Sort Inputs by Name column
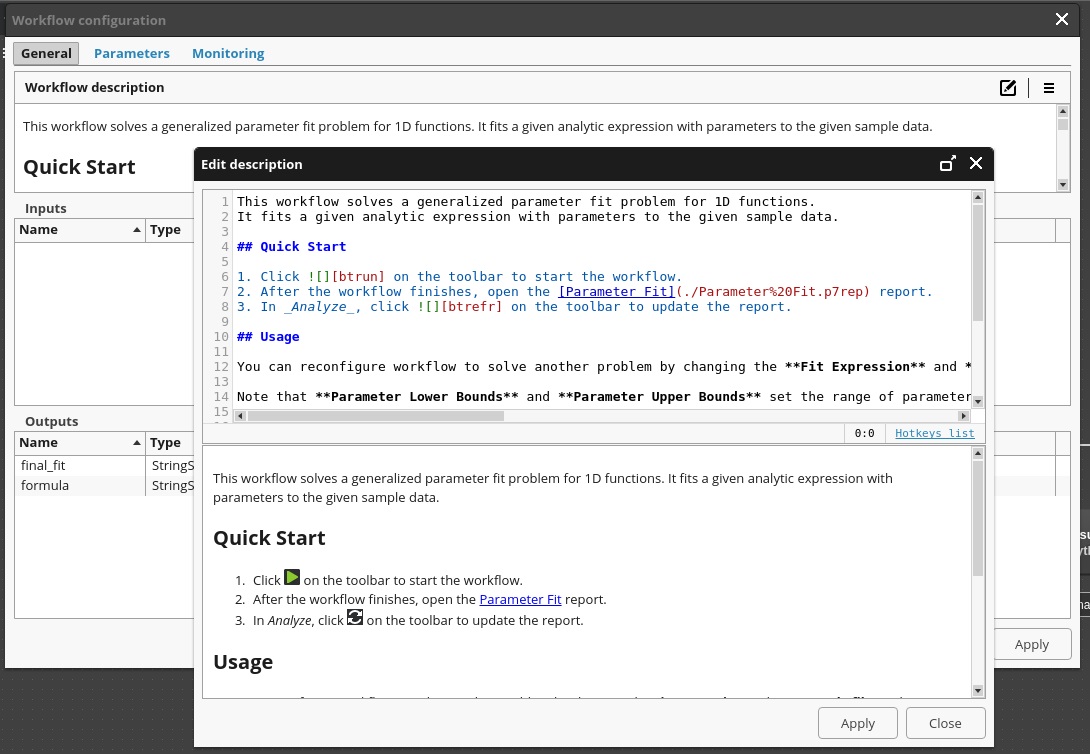 [80, 230]
